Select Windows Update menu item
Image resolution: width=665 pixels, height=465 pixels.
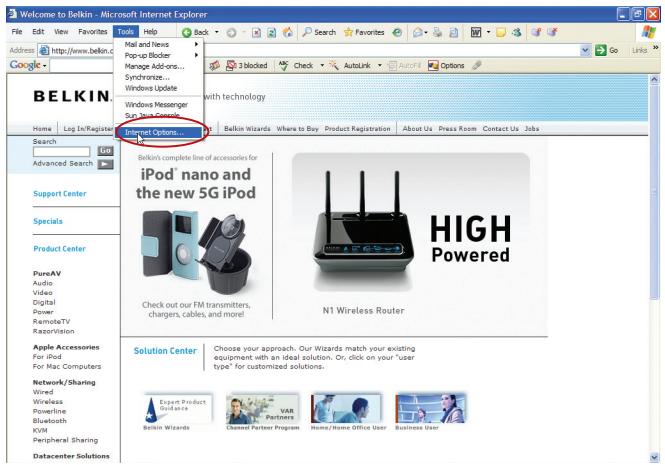point(159,88)
